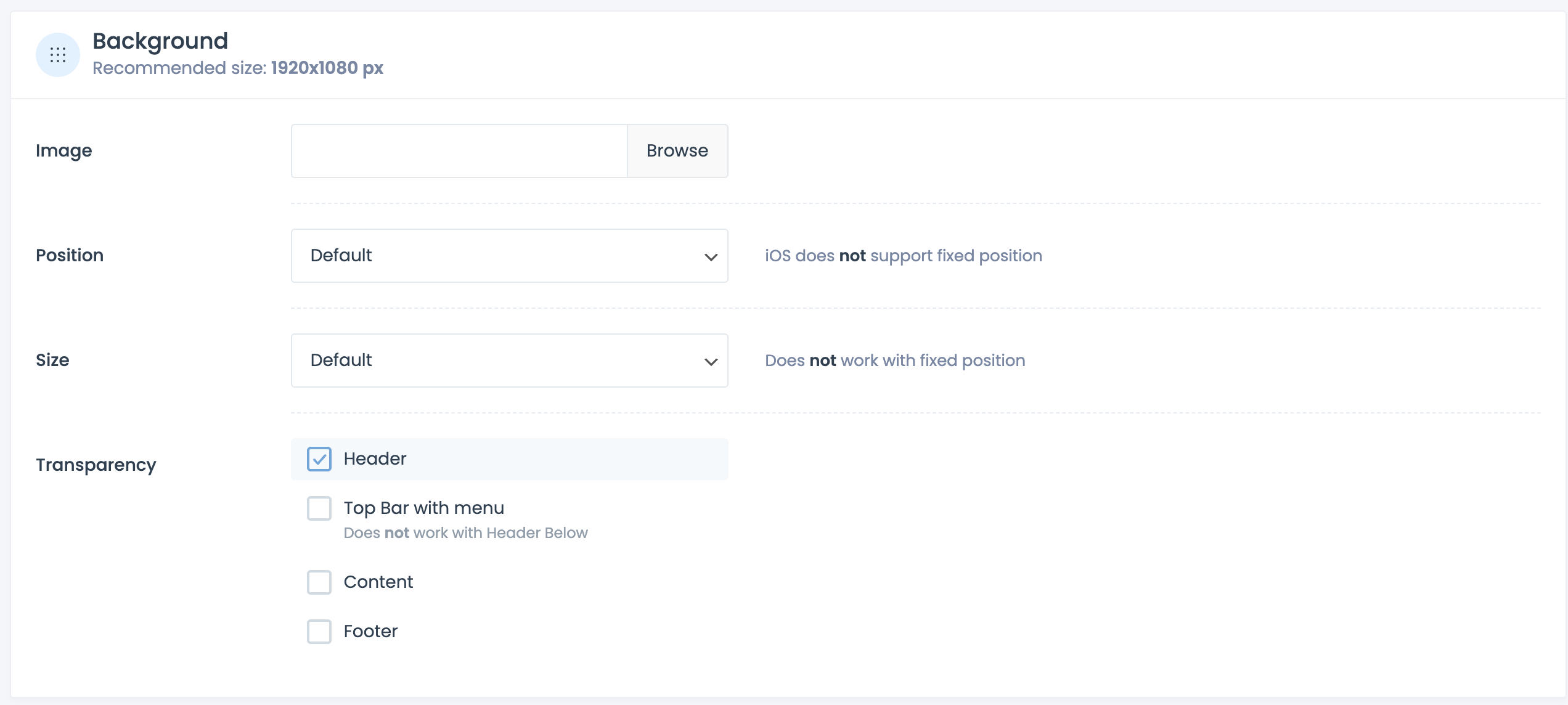Click the Position dropdown chevron arrow

711,257
